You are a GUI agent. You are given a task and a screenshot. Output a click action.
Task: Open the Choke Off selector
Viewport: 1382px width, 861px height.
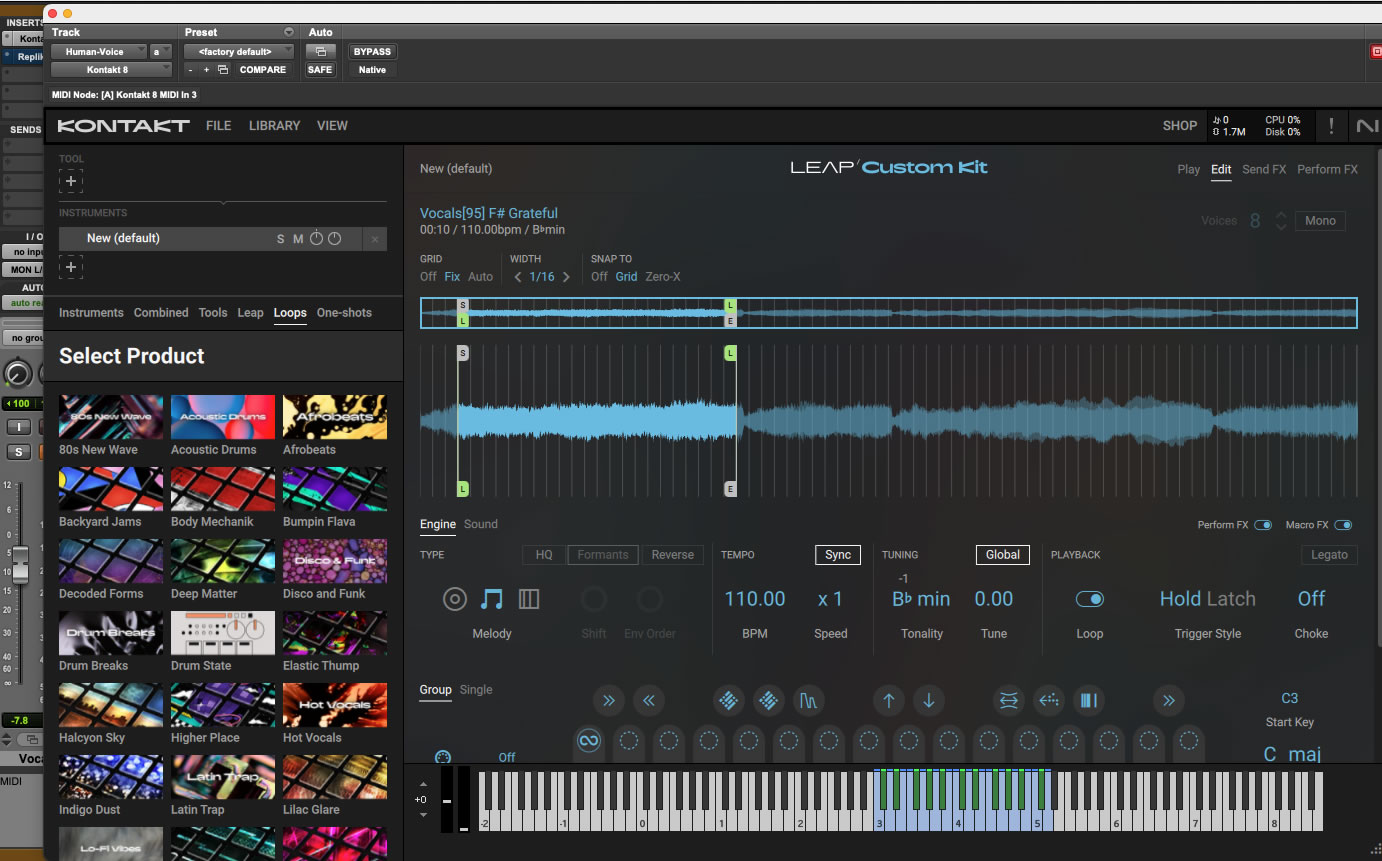(x=1311, y=599)
